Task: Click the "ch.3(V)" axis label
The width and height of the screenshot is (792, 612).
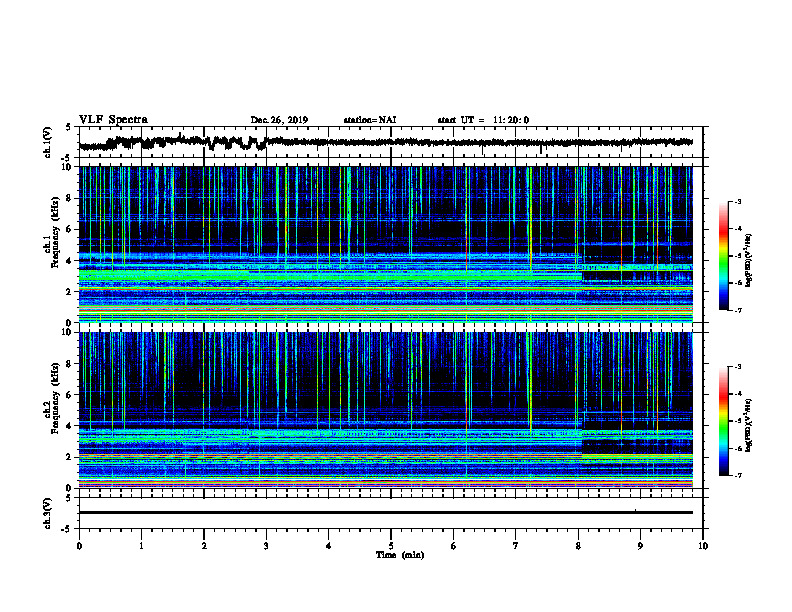Action: pos(48,513)
